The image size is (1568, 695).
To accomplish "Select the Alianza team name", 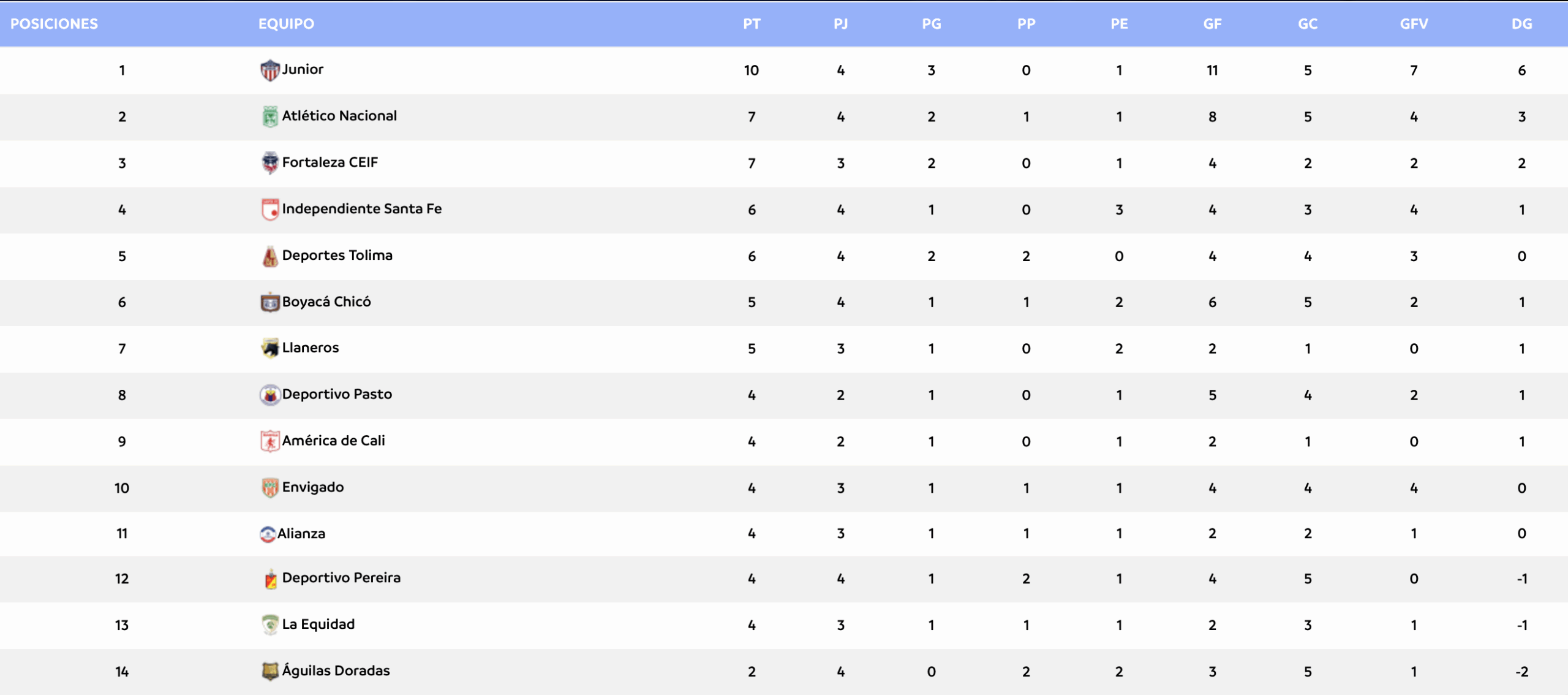I will [x=301, y=534].
